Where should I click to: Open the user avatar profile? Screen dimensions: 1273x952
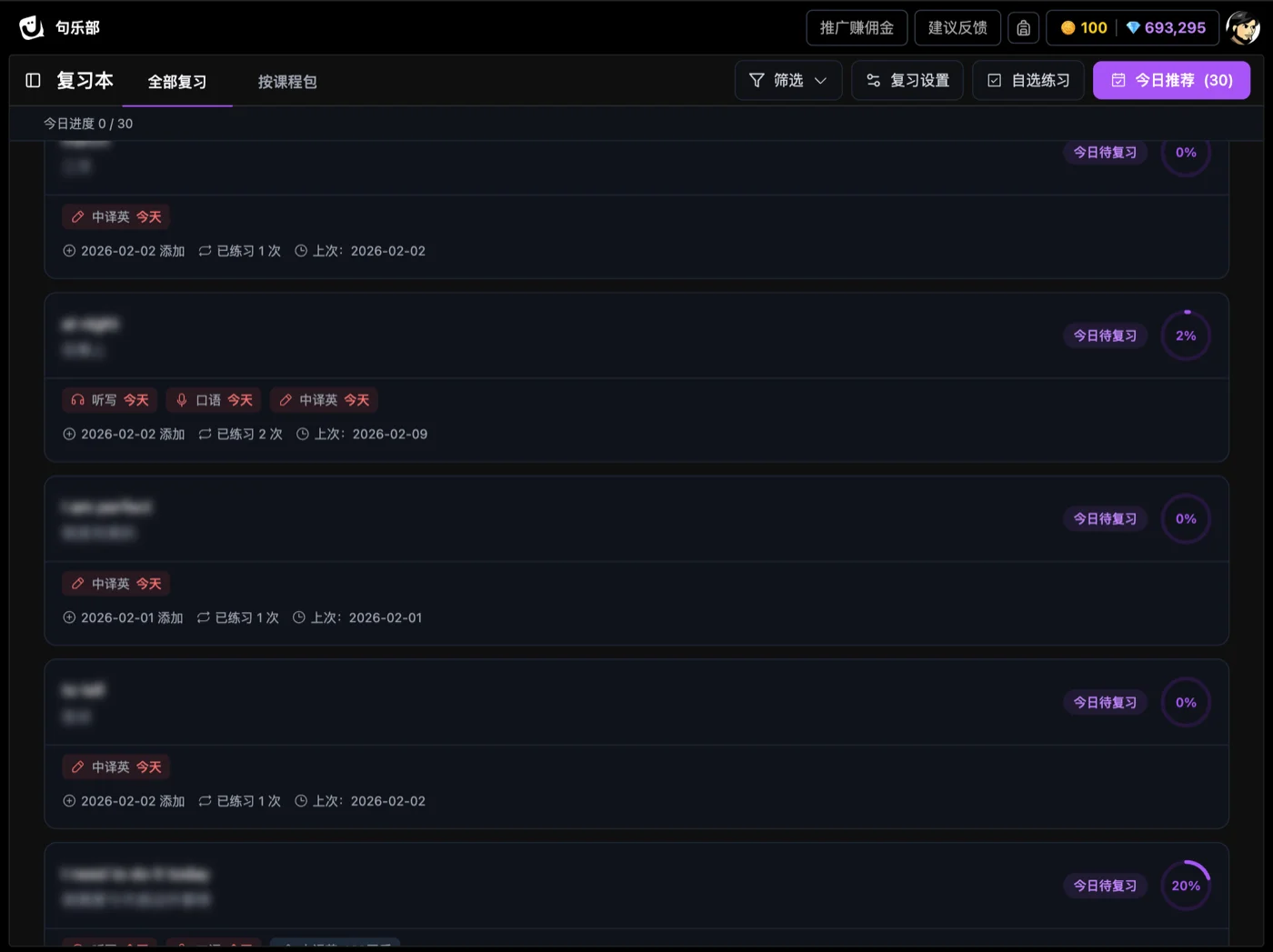pos(1242,28)
